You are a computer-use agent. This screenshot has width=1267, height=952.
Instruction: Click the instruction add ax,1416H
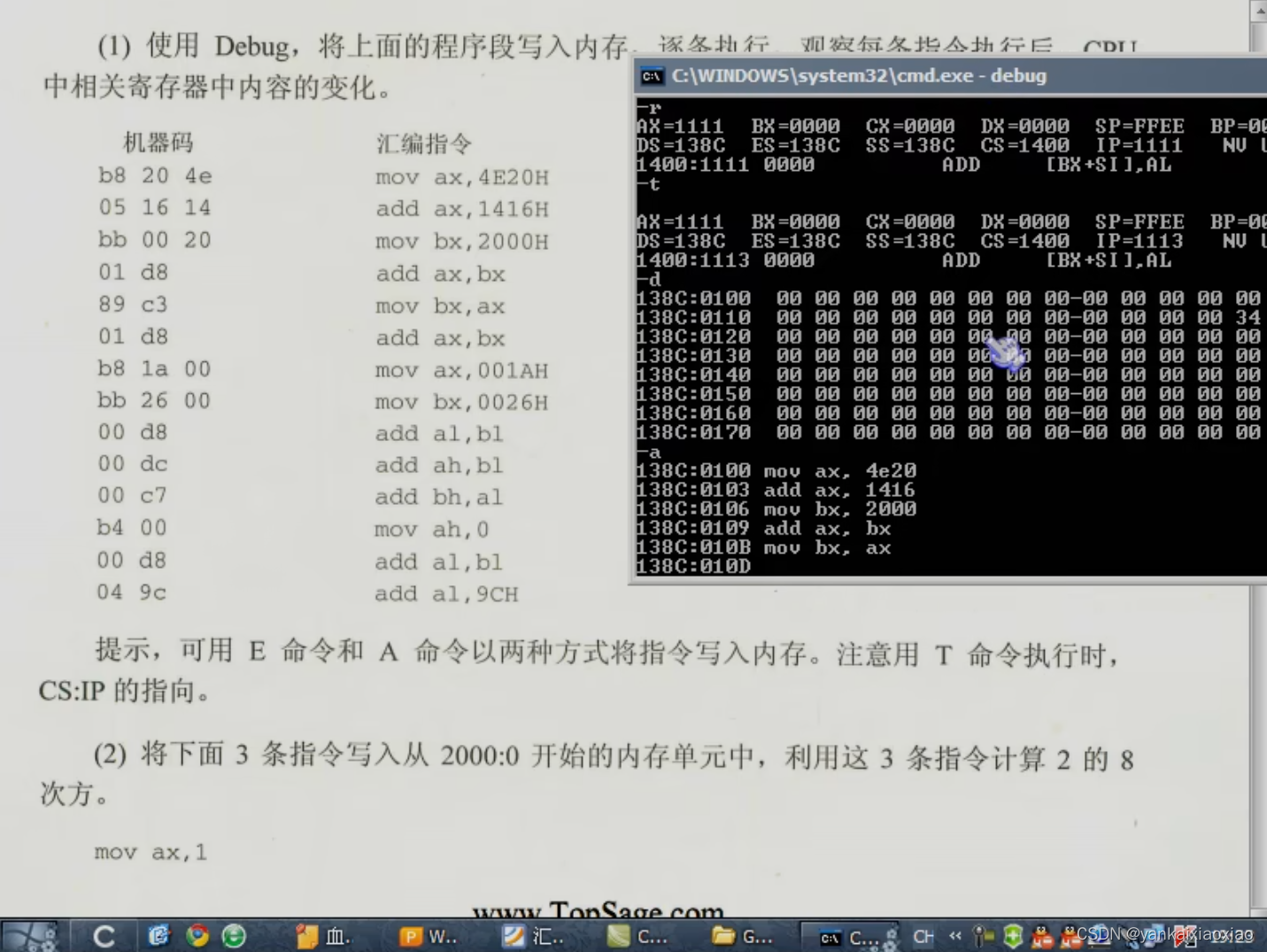click(461, 209)
